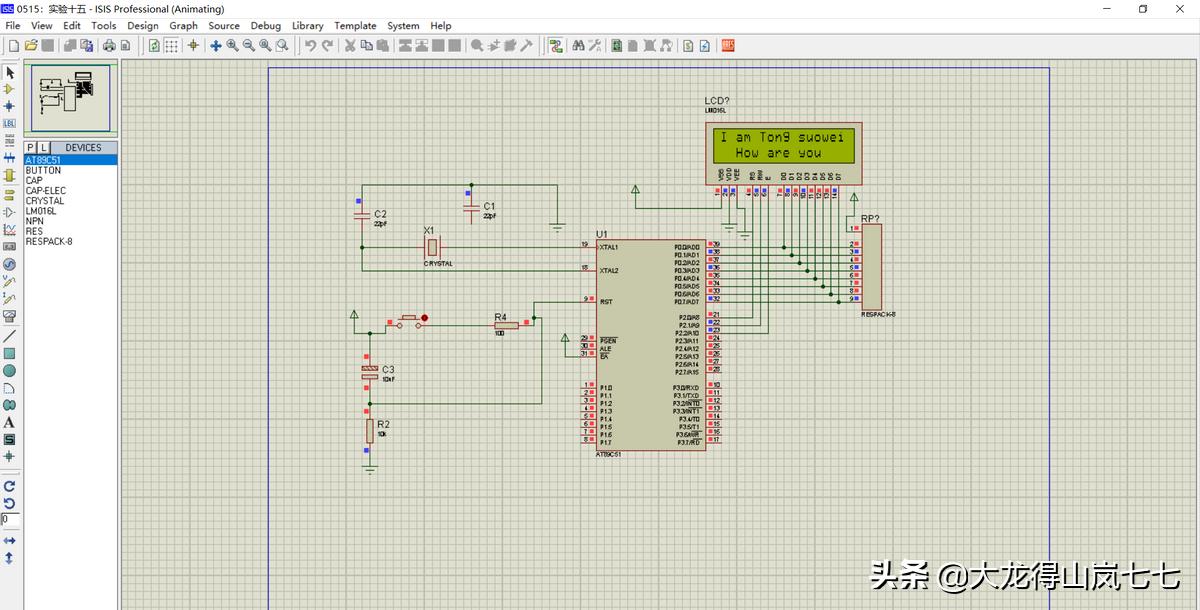This screenshot has width=1200, height=610.
Task: Select the Wire Label mode icon
Action: coord(9,124)
